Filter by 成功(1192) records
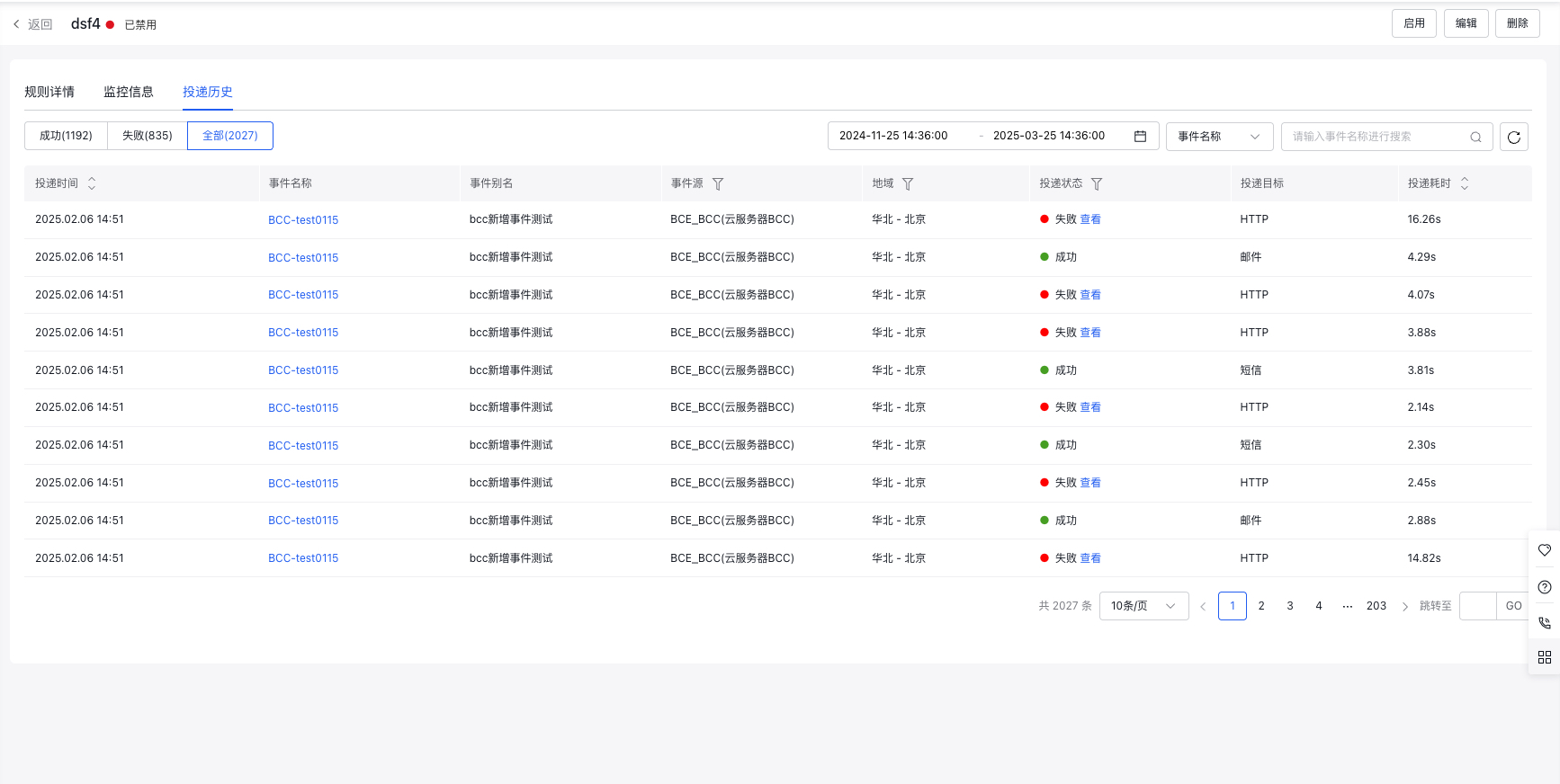The image size is (1560, 784). pos(66,136)
